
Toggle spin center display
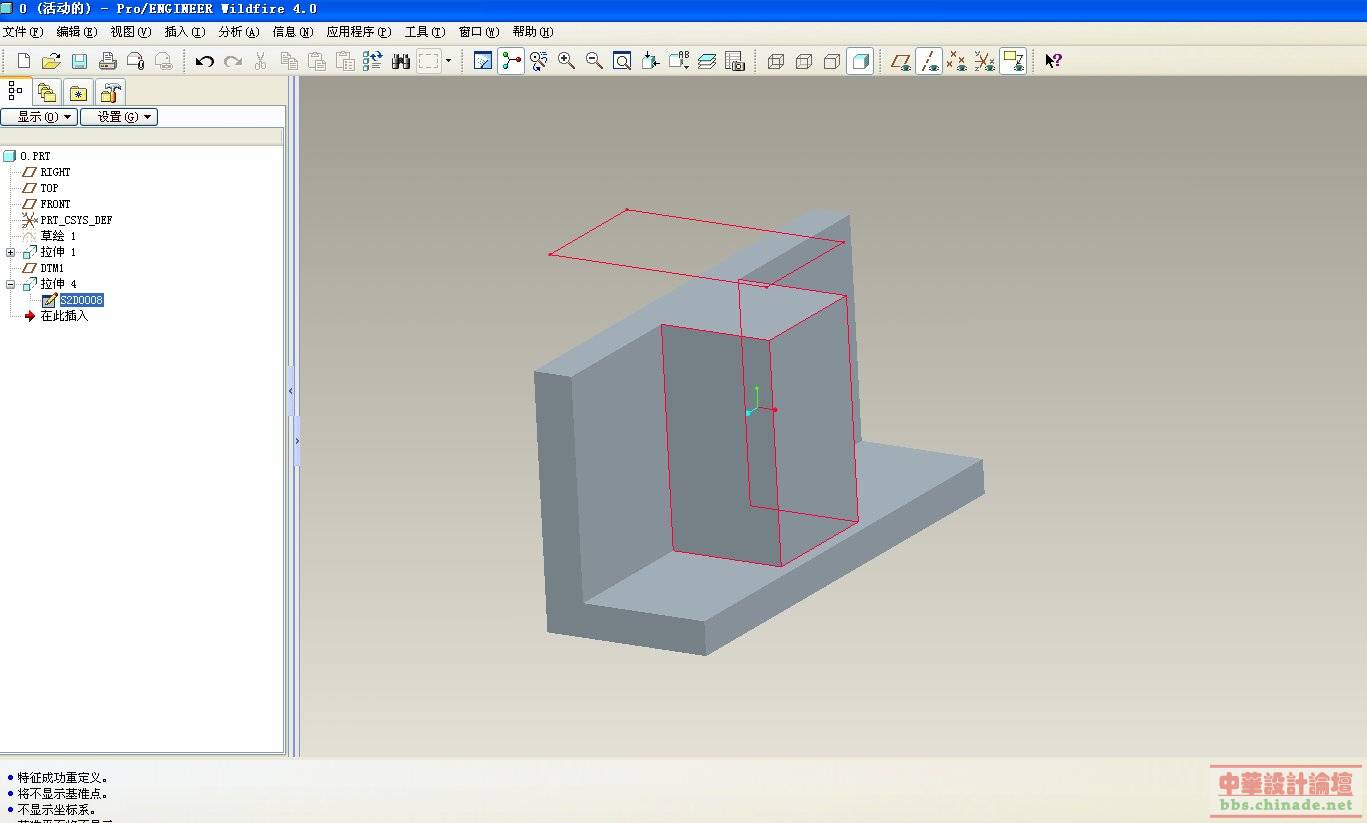(511, 61)
